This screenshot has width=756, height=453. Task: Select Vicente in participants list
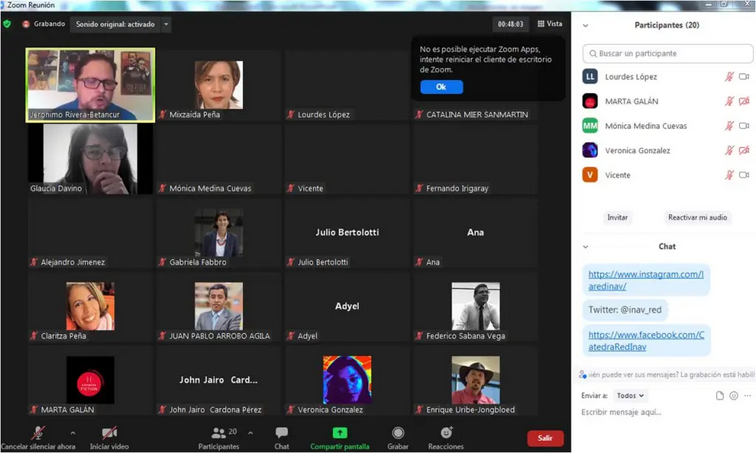[666, 175]
